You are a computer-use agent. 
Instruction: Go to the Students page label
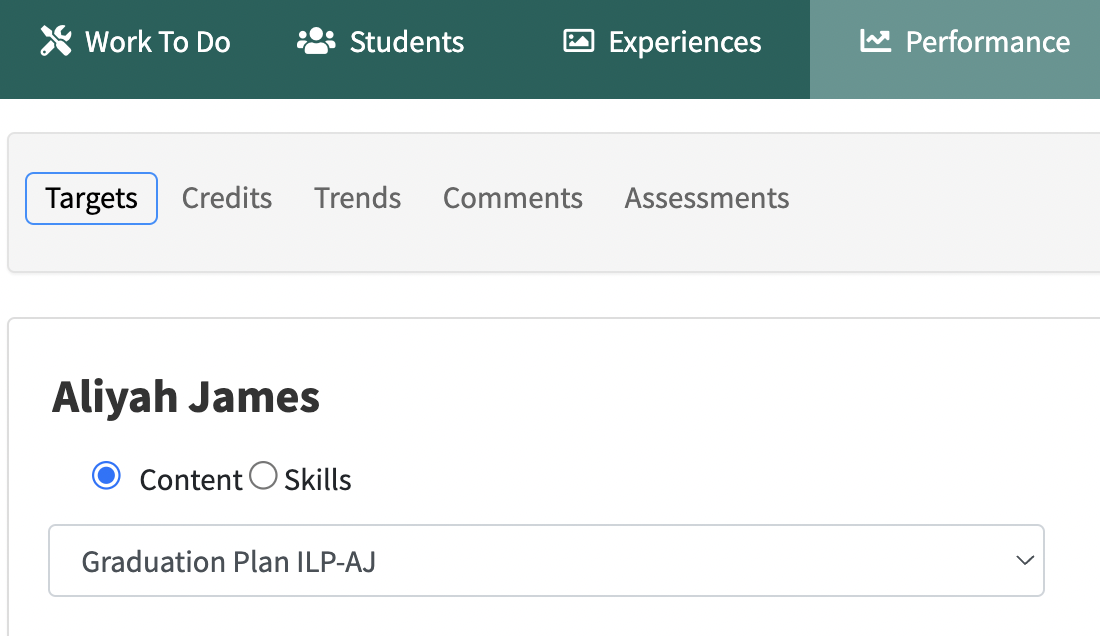pyautogui.click(x=406, y=42)
